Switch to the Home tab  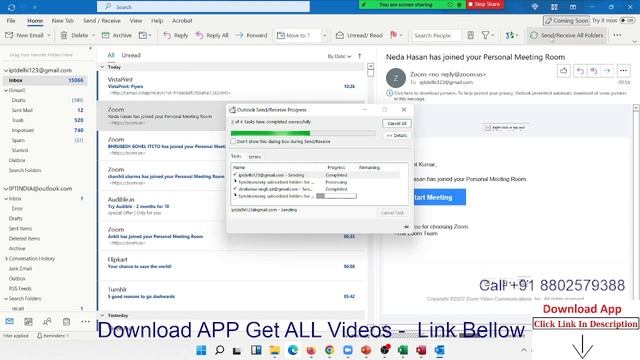click(35, 20)
